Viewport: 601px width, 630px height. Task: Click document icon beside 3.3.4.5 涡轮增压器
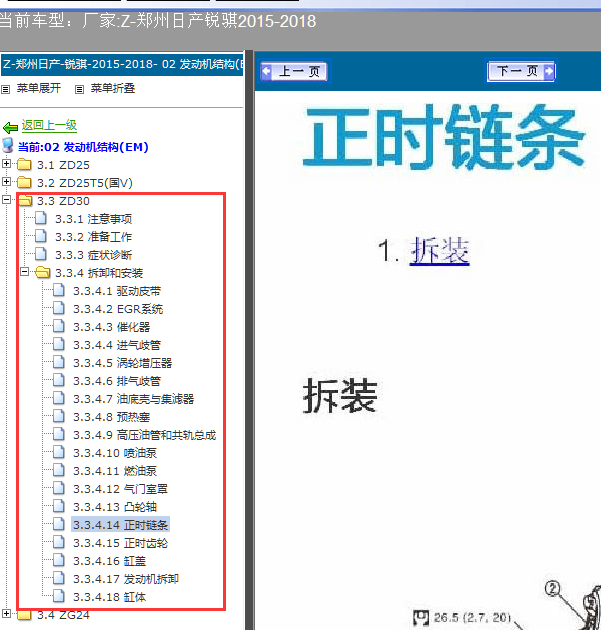59,362
